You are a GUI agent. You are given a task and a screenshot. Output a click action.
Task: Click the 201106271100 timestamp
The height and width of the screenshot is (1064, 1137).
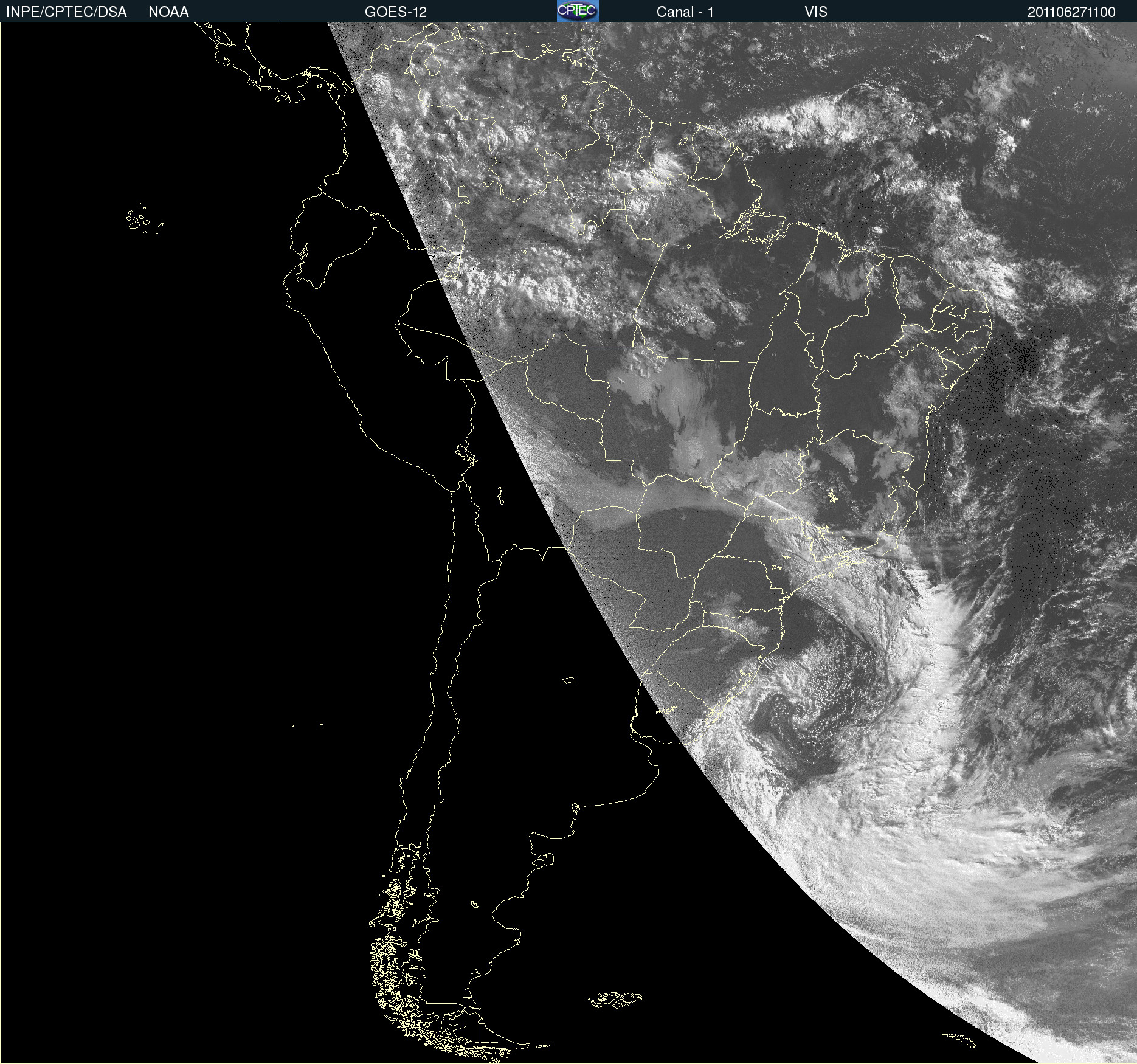pos(1071,12)
